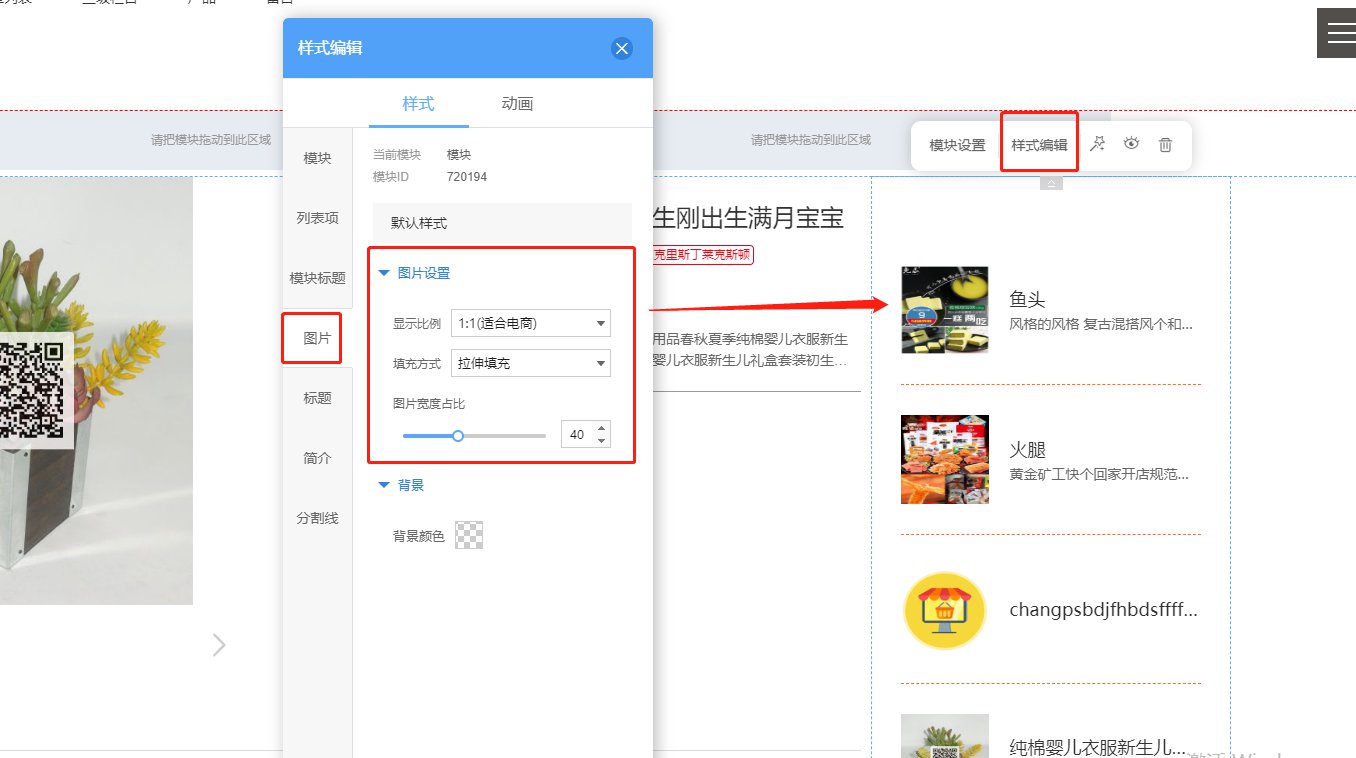This screenshot has height=758, width=1356.
Task: Delete module with trash icon
Action: click(x=1165, y=145)
